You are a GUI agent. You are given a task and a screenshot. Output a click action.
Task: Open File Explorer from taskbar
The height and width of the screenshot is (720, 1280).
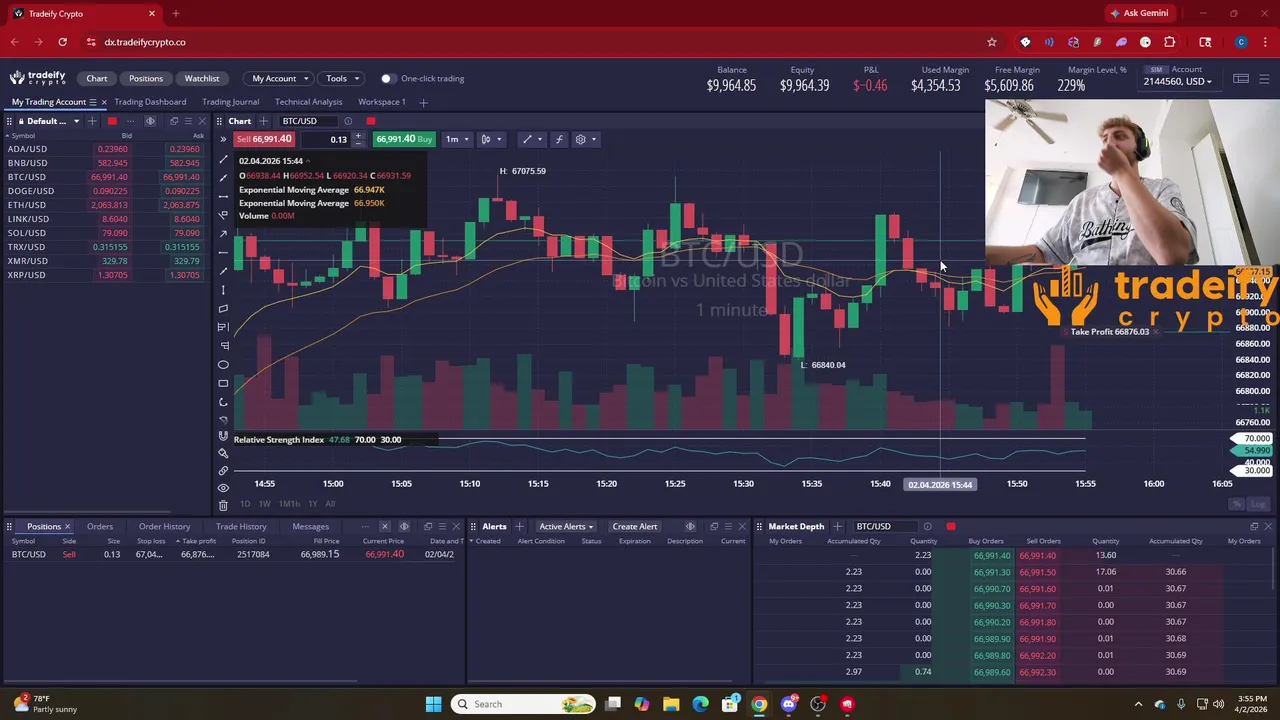pos(671,704)
